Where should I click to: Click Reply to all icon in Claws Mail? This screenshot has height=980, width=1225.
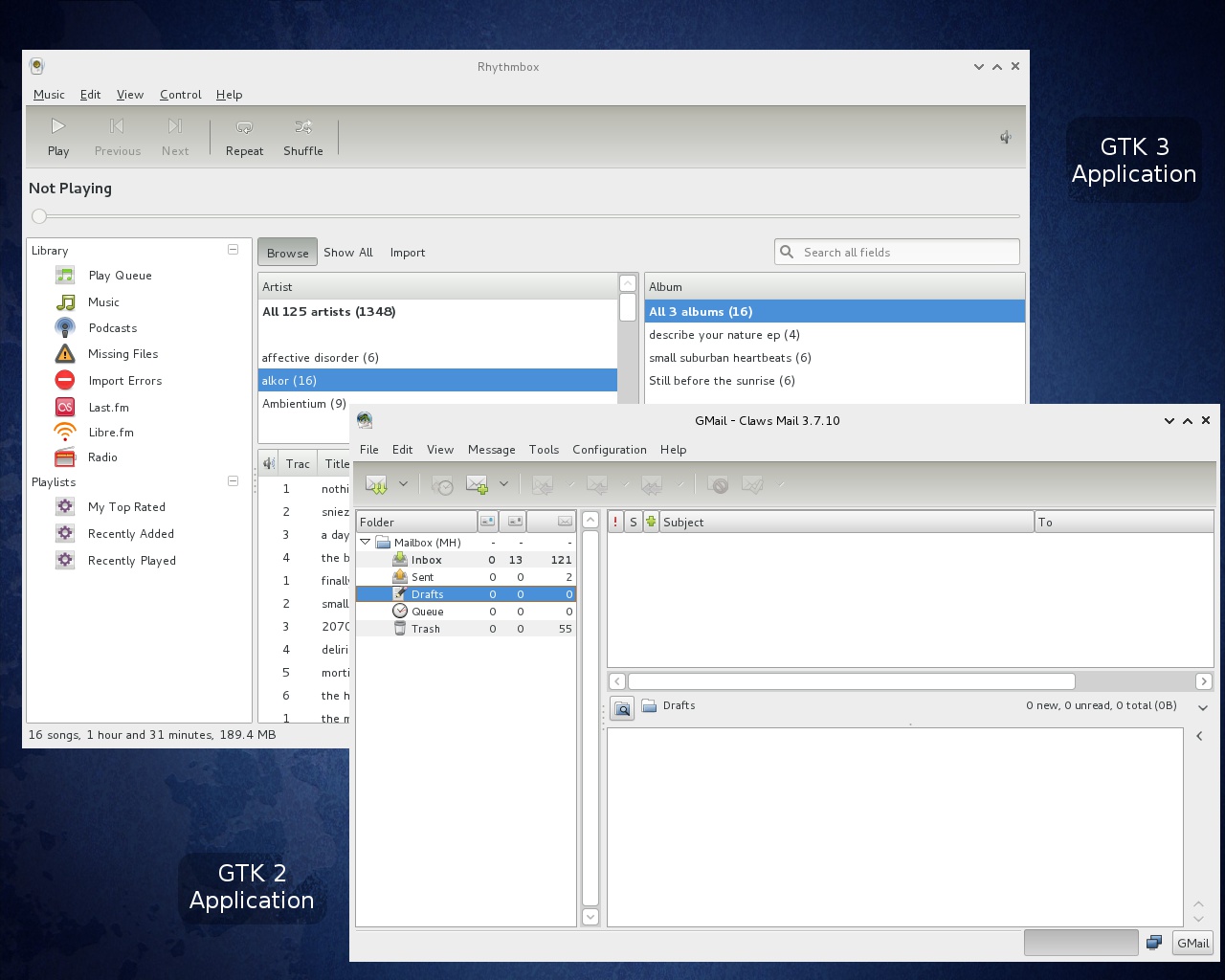(x=598, y=485)
